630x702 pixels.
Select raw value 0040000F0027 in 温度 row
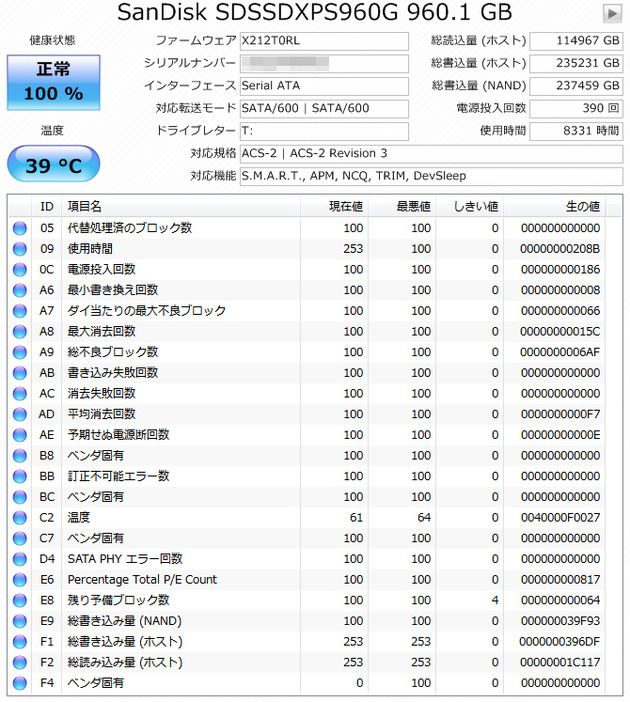click(x=560, y=518)
